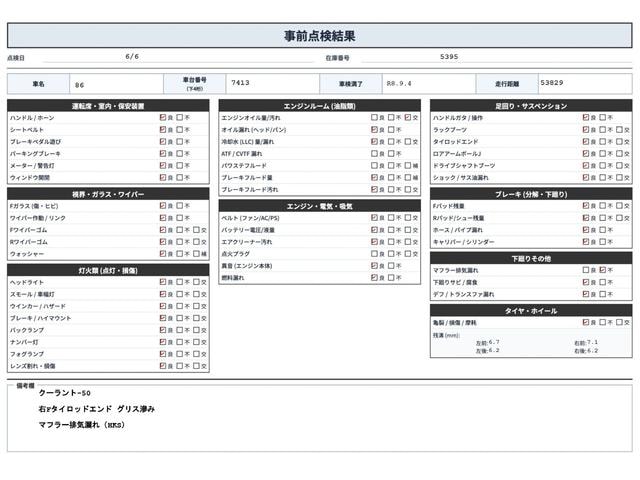Click the 車台番号 field showing 7413
Viewport: 640px width, 480px height.
273,84
